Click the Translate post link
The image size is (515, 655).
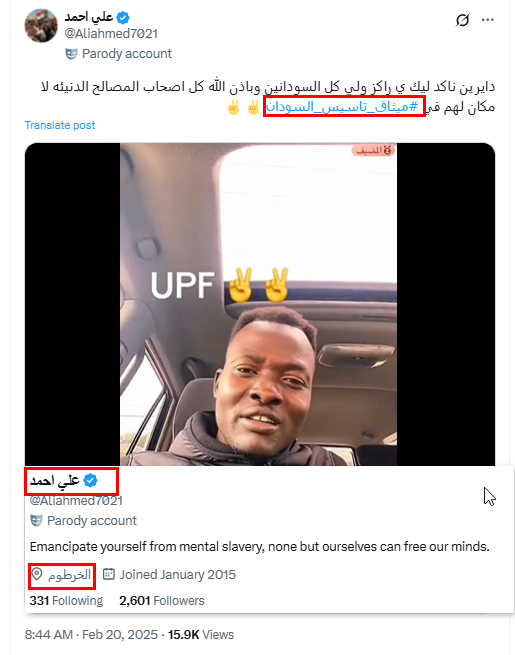tap(60, 125)
